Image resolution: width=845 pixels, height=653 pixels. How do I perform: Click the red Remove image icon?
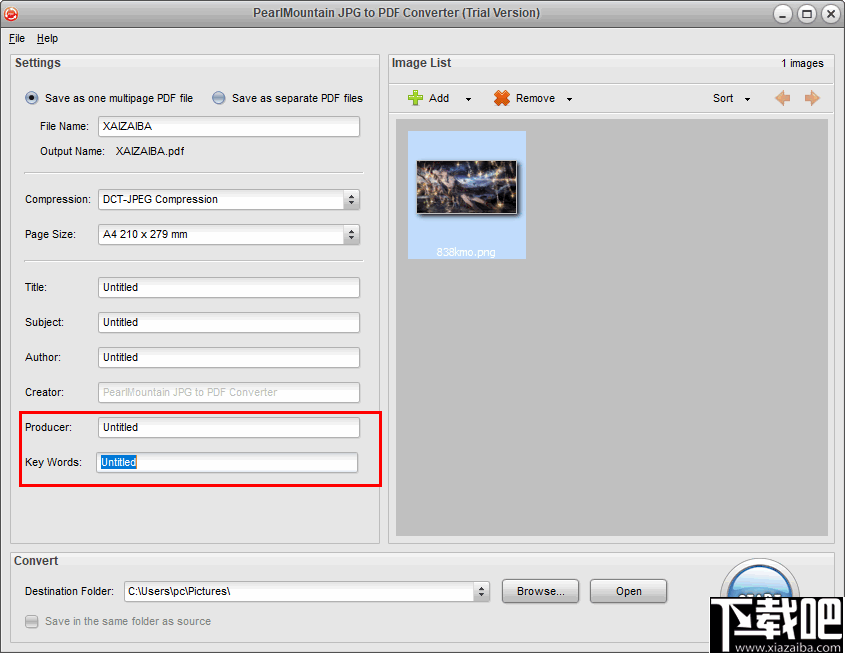(x=500, y=98)
